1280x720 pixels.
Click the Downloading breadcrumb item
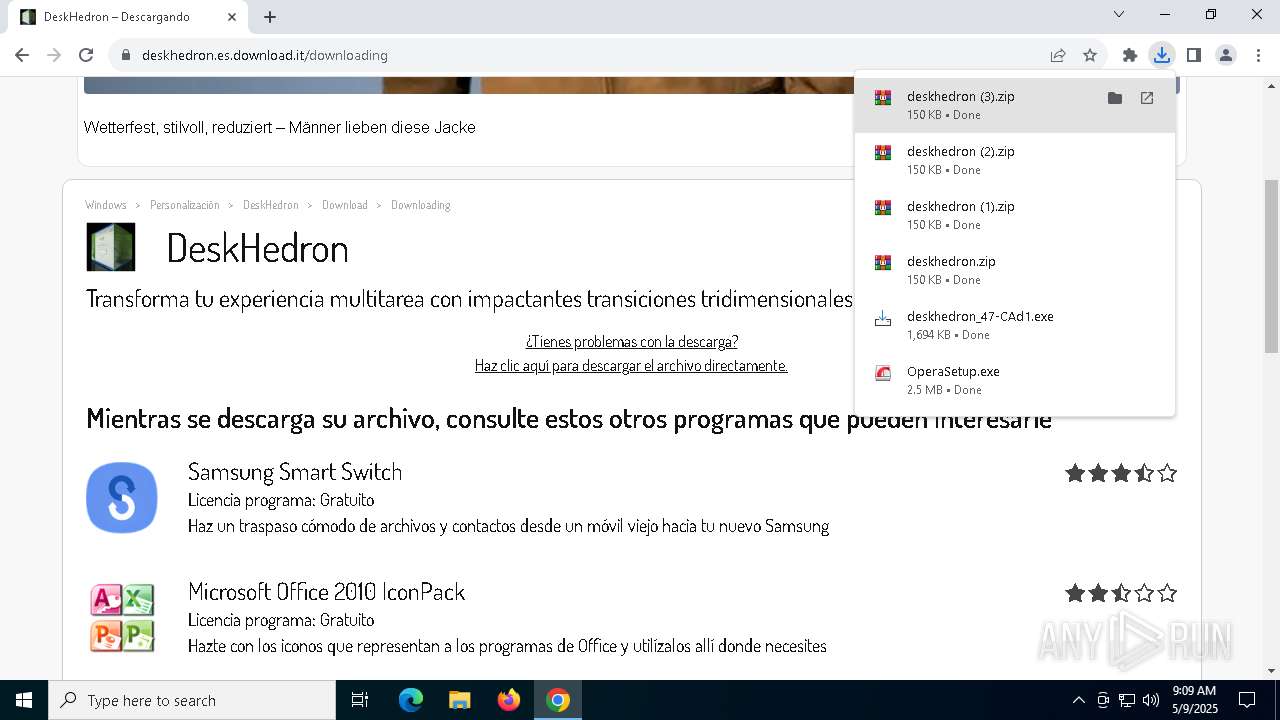point(421,205)
